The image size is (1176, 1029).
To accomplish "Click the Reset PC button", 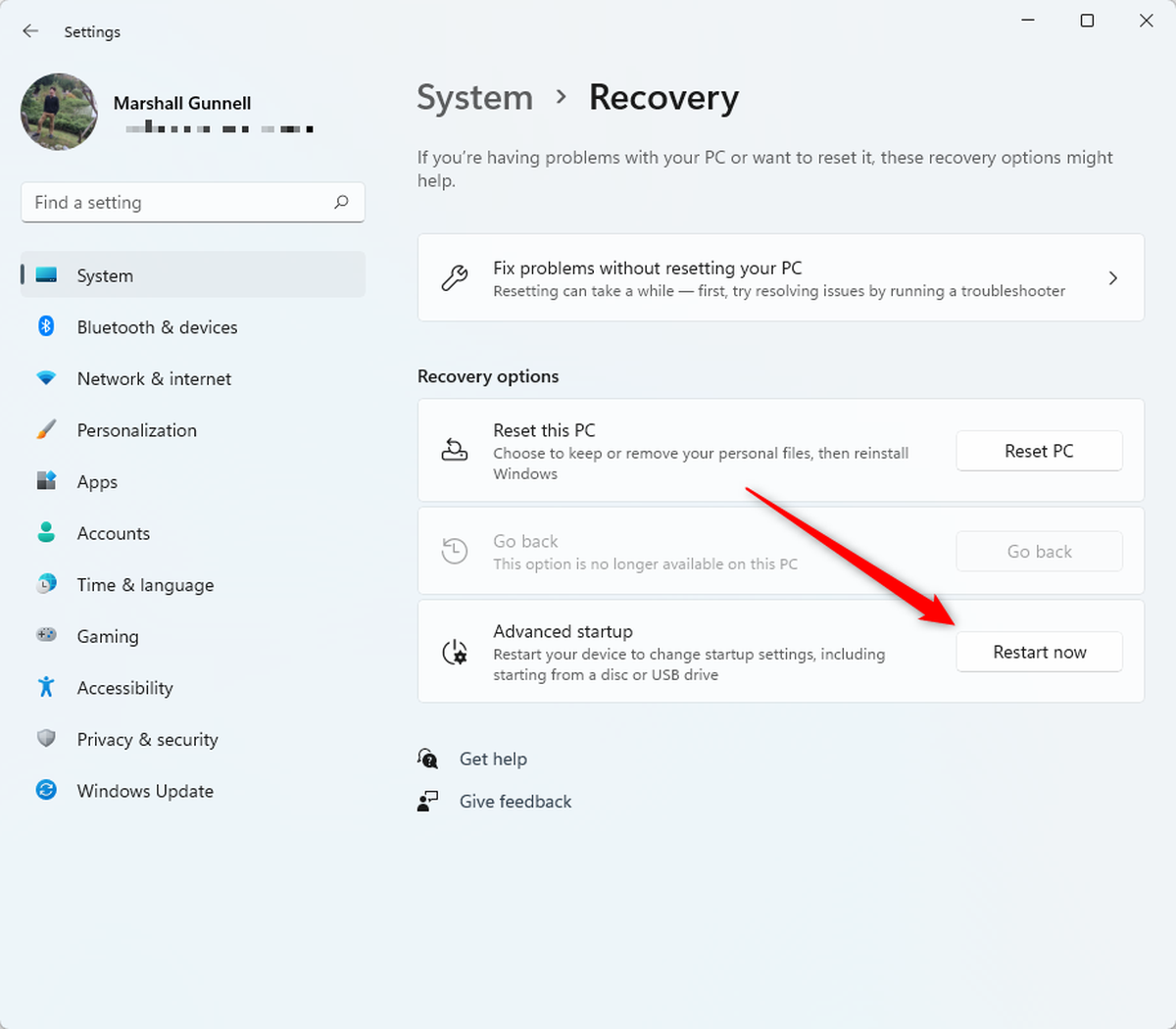I will pos(1039,451).
